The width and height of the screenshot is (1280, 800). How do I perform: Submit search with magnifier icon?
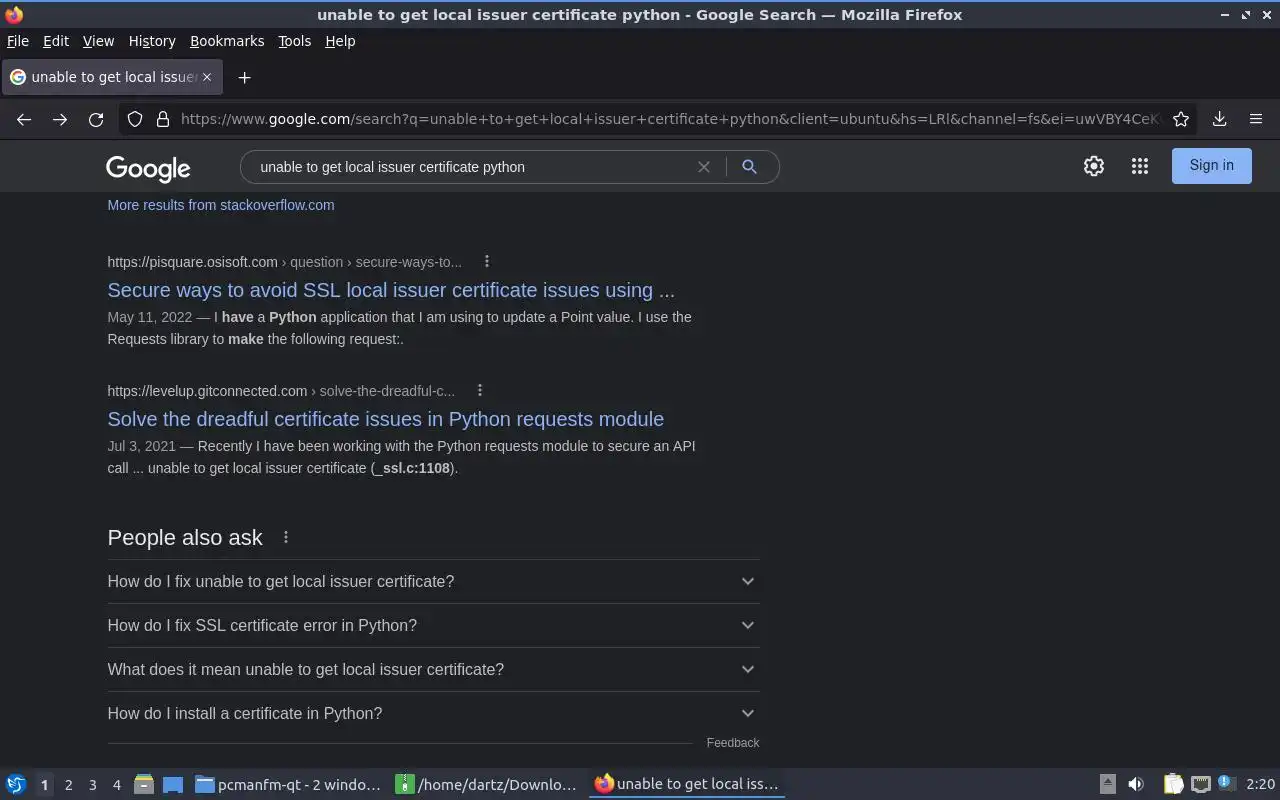click(749, 167)
